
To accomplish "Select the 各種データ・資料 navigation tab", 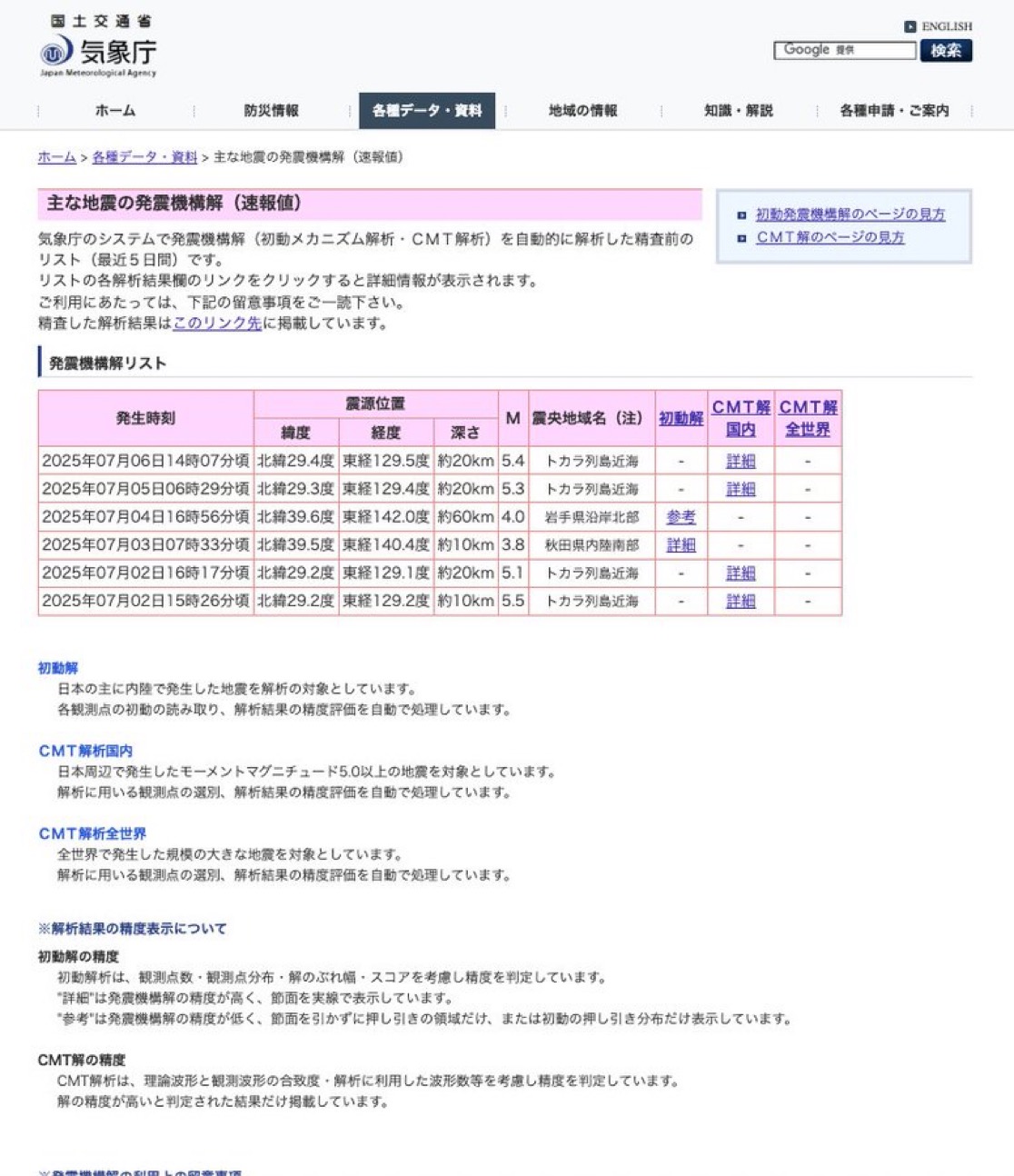I will pos(427,111).
